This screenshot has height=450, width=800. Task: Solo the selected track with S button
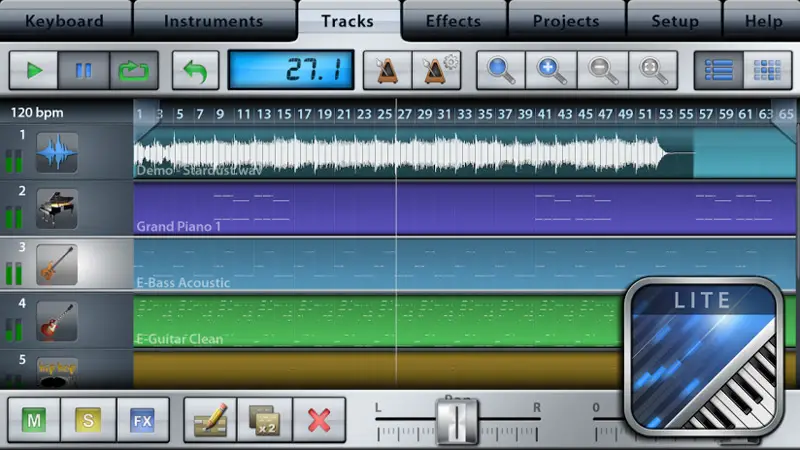88,420
